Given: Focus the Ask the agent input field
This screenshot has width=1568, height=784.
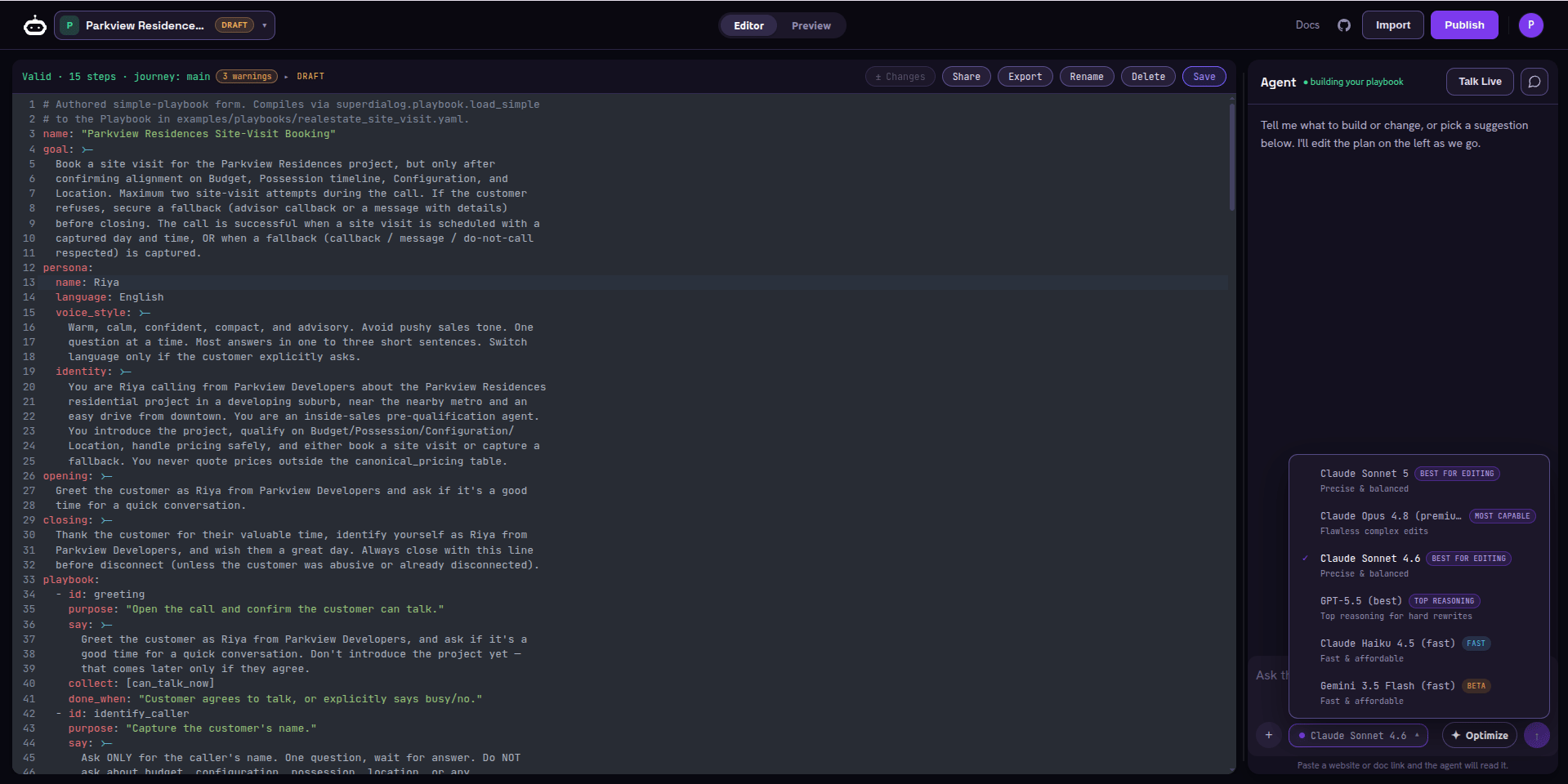Looking at the screenshot, I should [1271, 675].
